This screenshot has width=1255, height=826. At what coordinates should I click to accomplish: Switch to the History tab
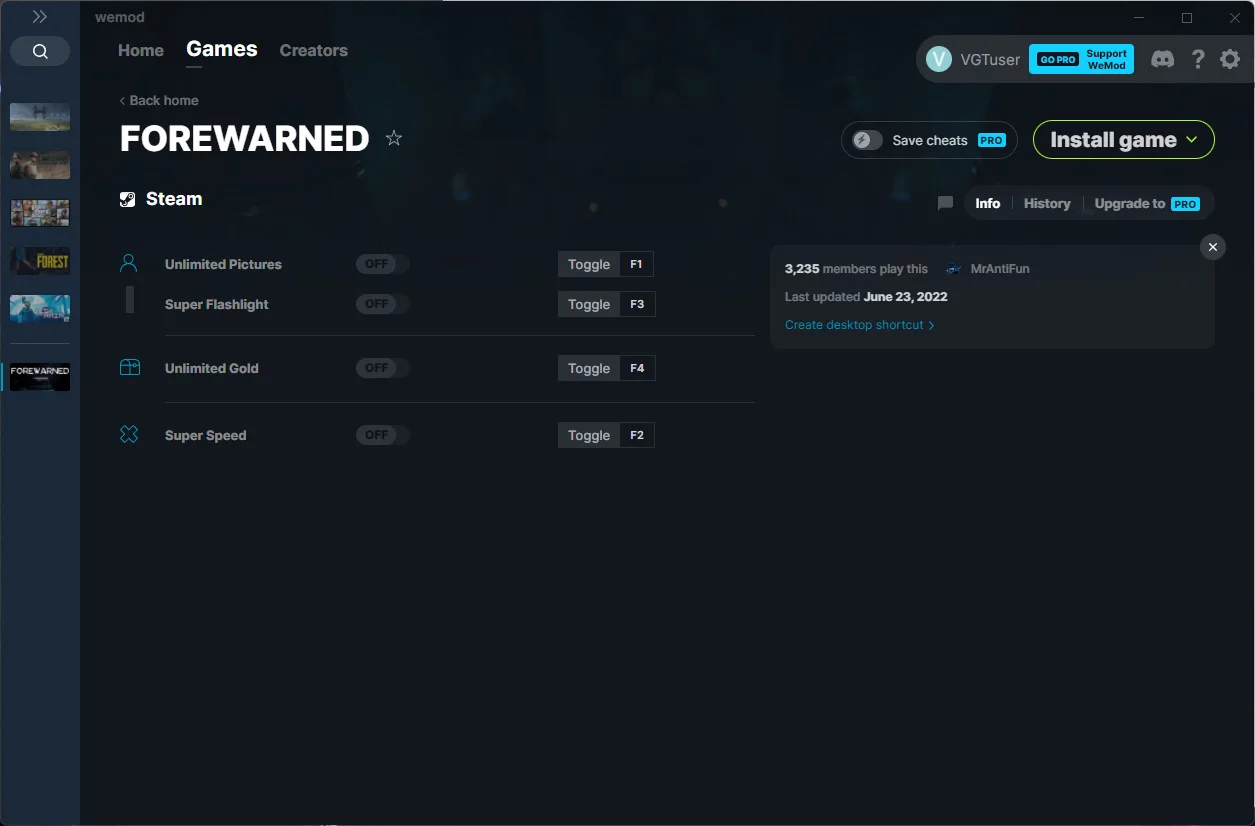coord(1047,203)
